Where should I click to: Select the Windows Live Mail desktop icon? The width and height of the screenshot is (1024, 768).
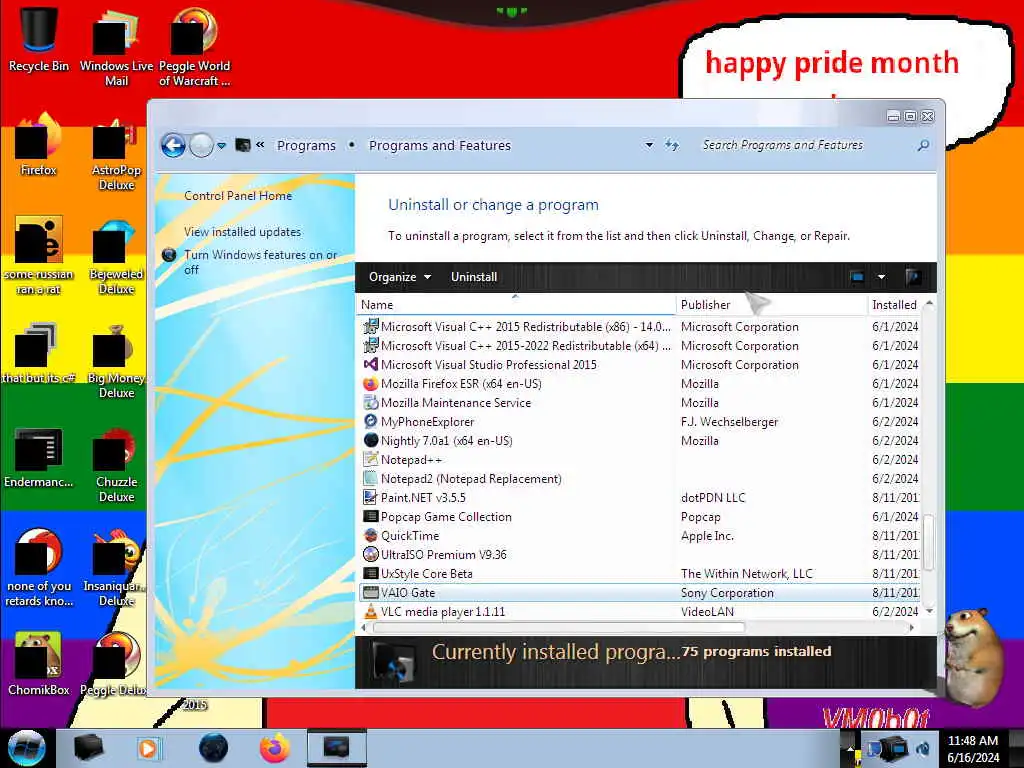tap(116, 47)
